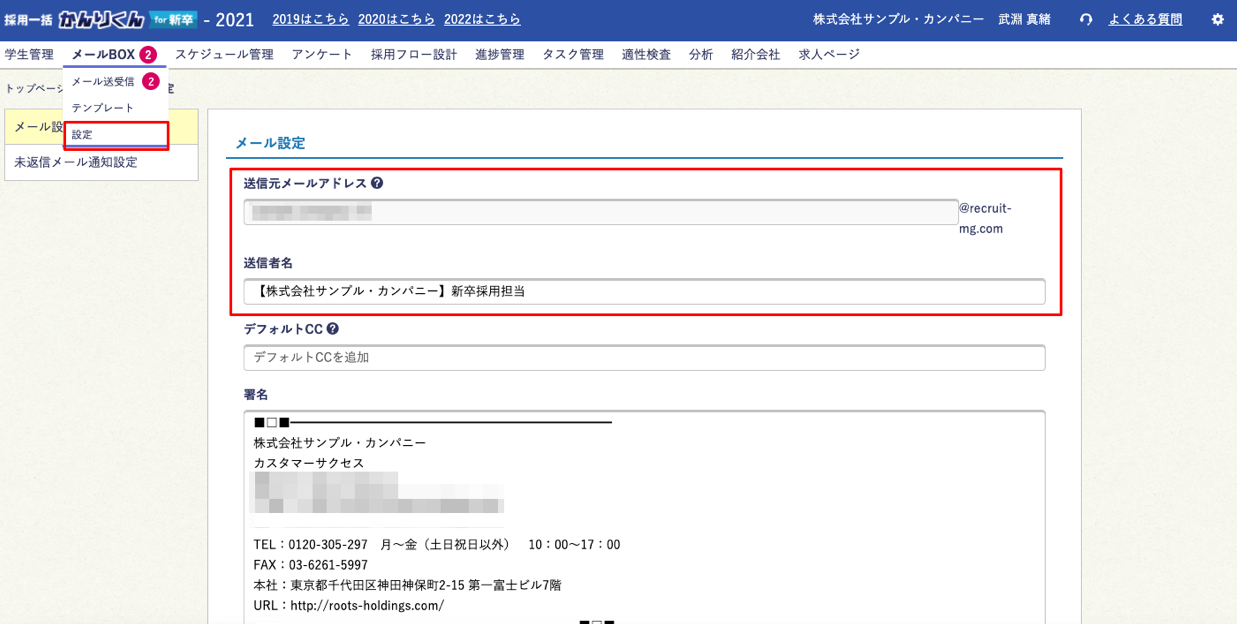
Task: Open 採用フロー設計 menu
Action: point(414,55)
